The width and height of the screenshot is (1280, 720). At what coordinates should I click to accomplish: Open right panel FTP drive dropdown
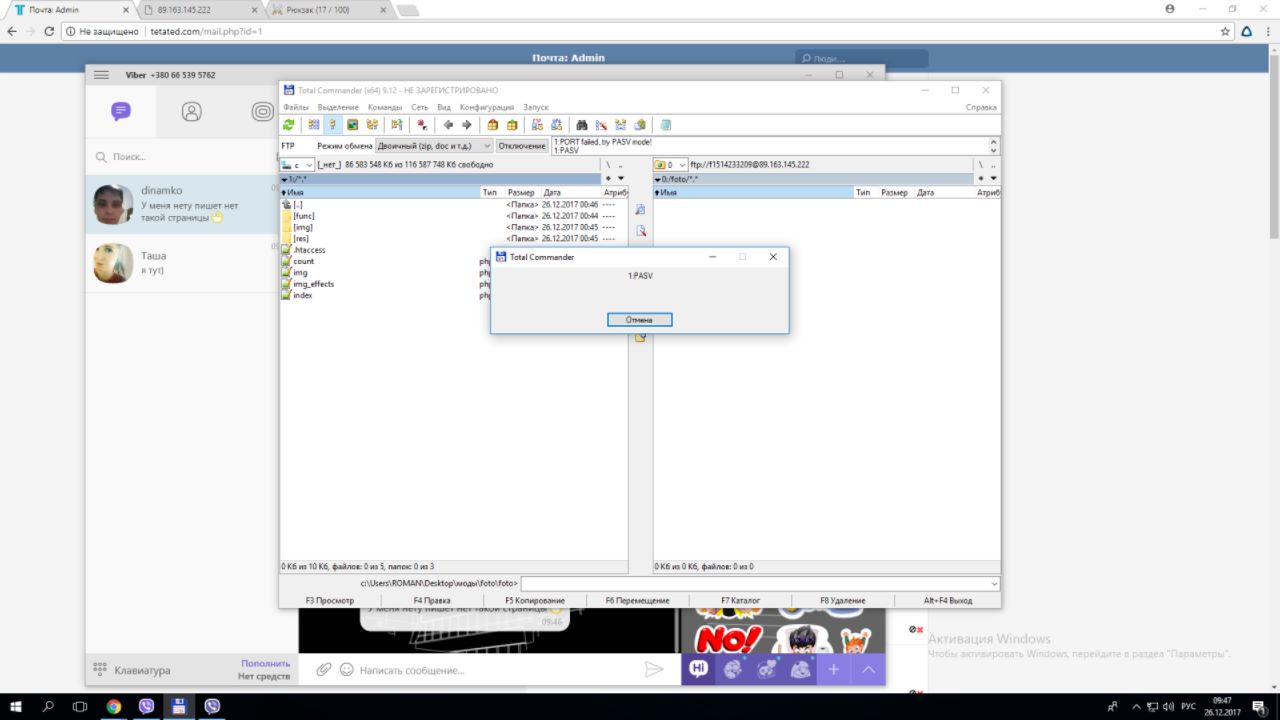(670, 165)
